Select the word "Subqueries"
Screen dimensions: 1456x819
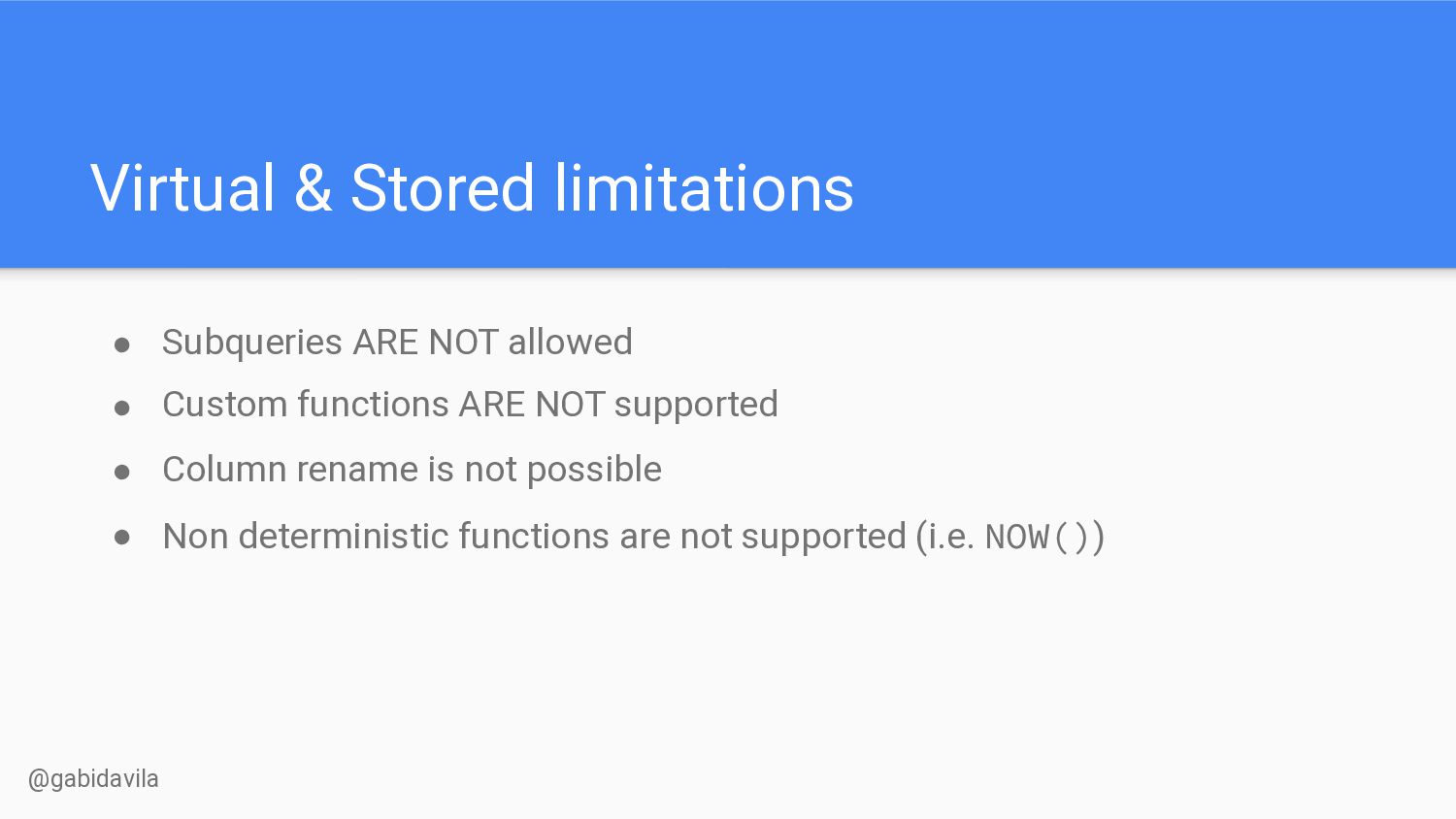click(252, 343)
